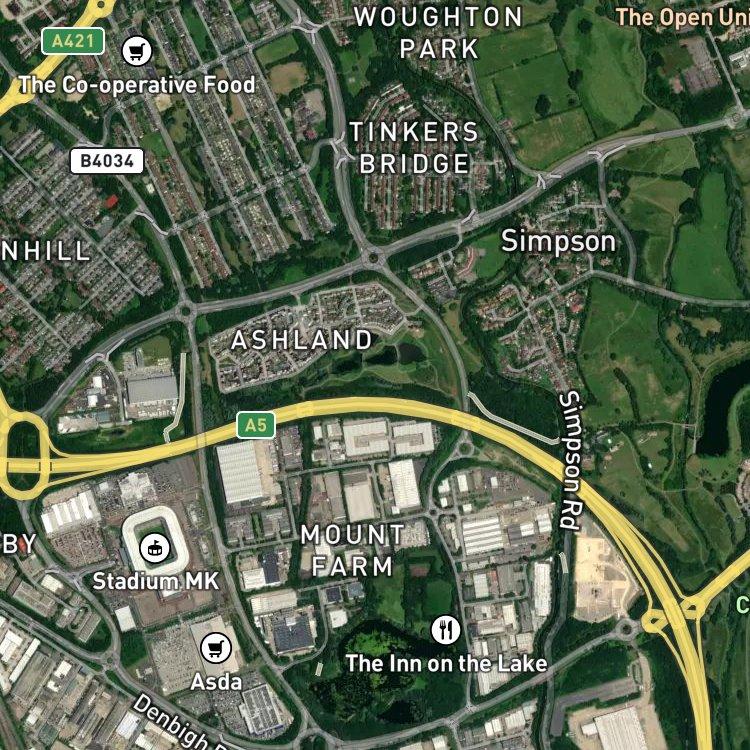Select the Asda text label
The width and height of the screenshot is (750, 750).
[x=216, y=682]
